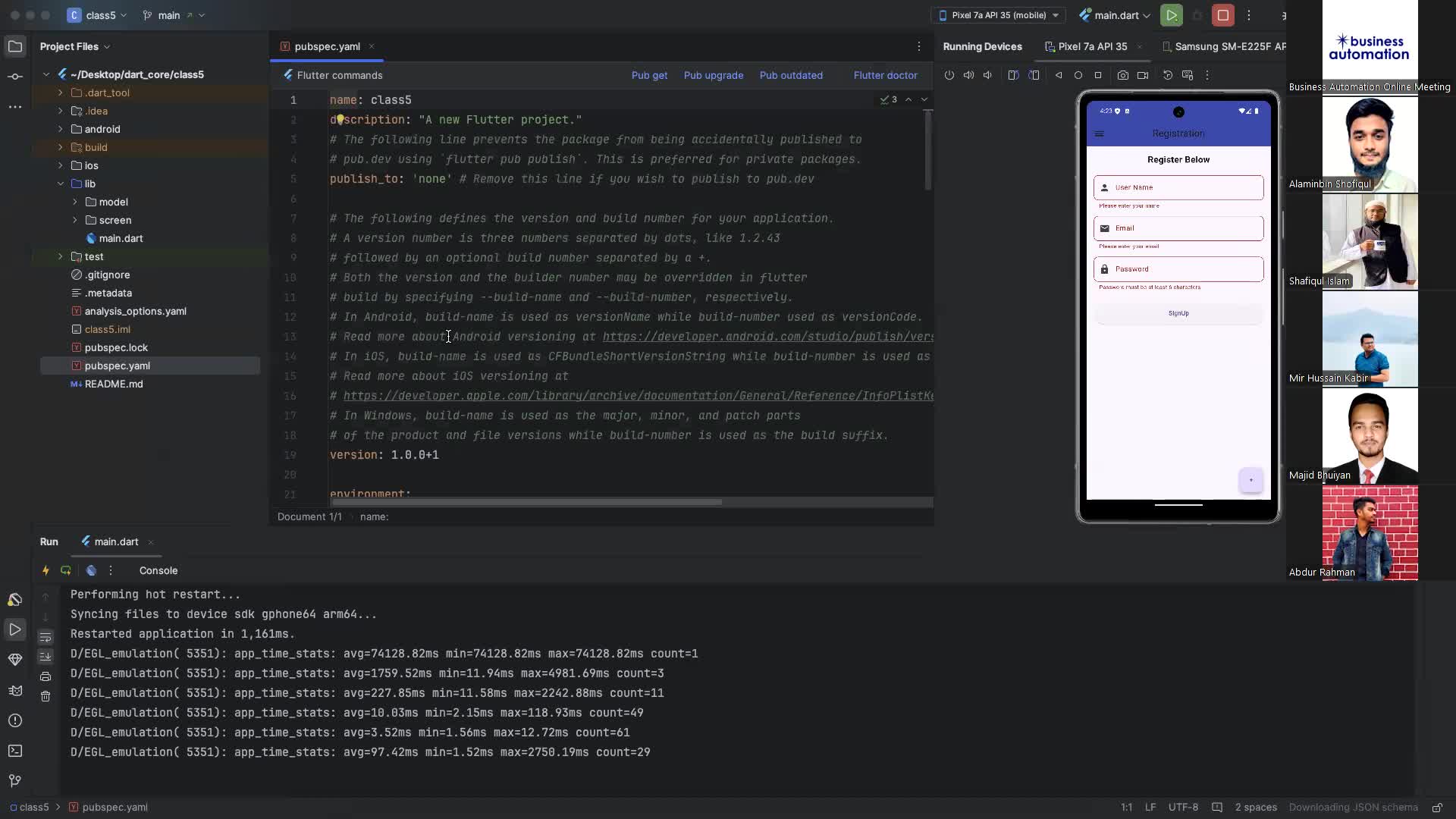Open the main.dart run configuration dropdown
This screenshot has width=1456, height=819.
[x=1114, y=15]
